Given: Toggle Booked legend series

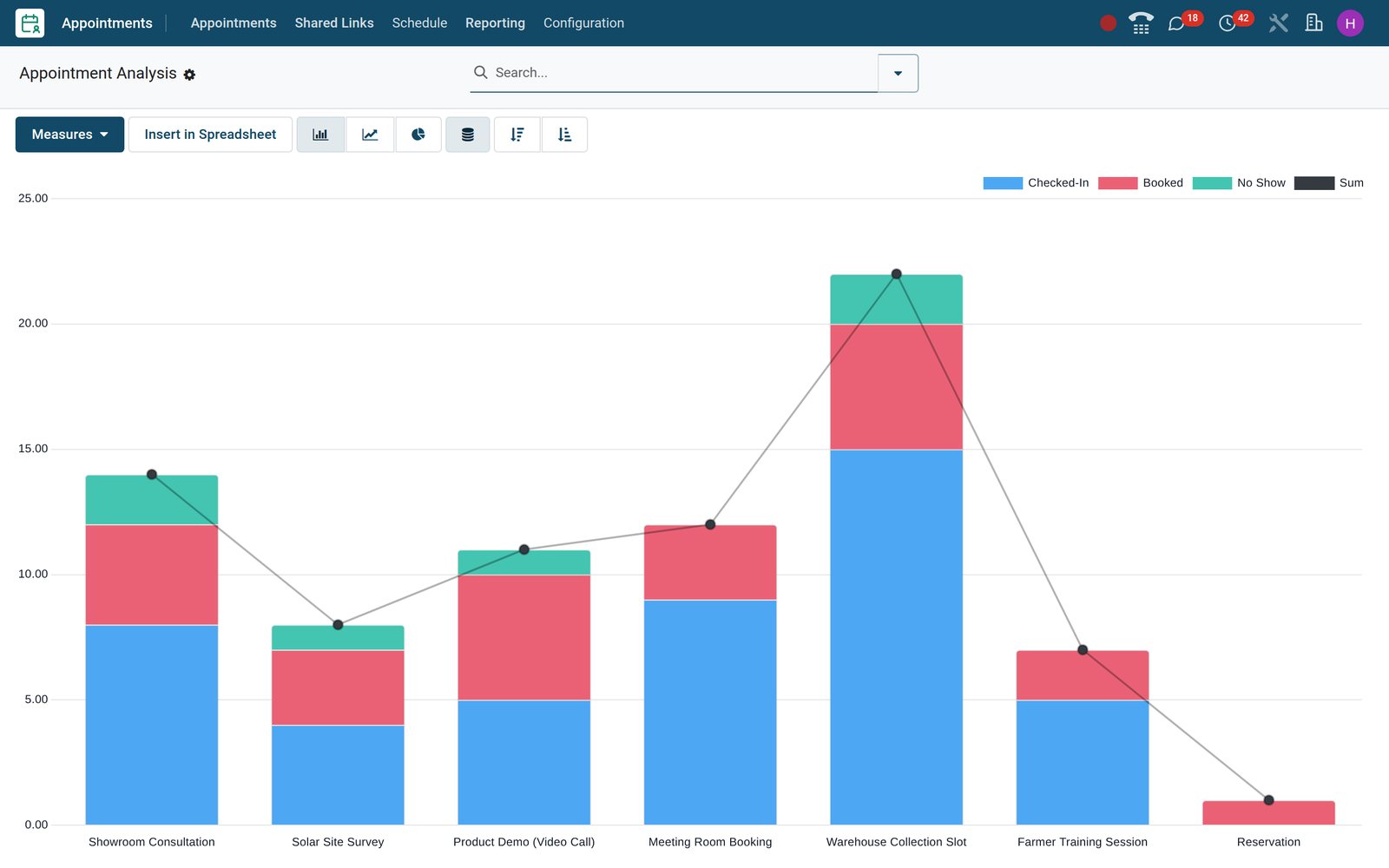Looking at the screenshot, I should [x=1141, y=183].
